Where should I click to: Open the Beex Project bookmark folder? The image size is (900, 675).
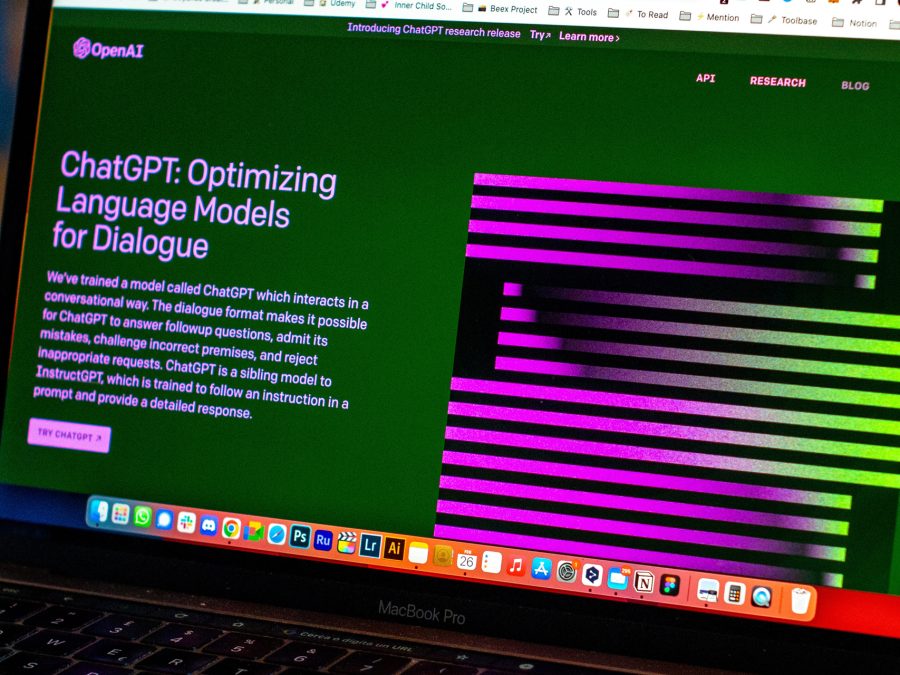(x=500, y=9)
